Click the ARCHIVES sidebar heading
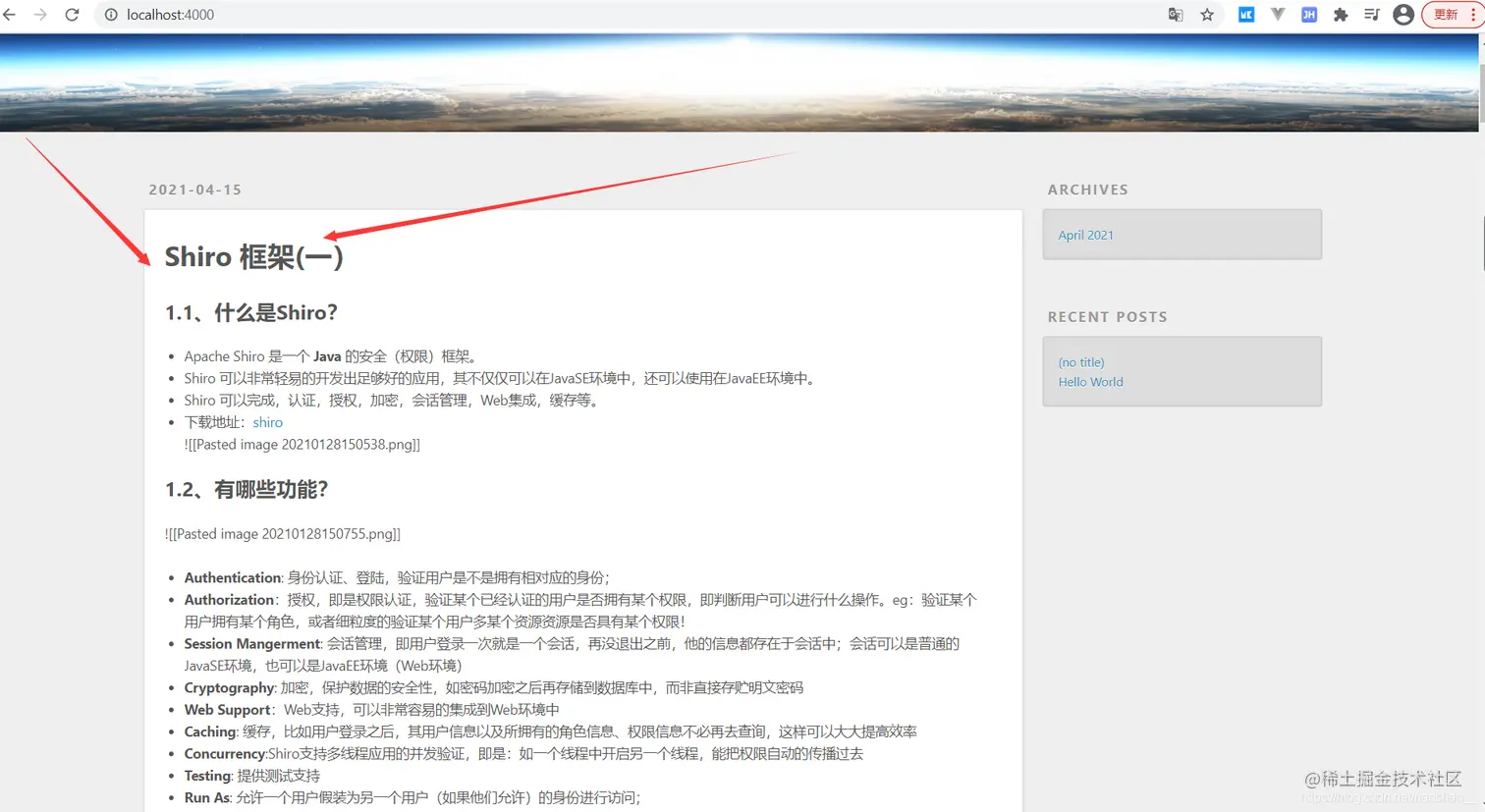 (1087, 189)
